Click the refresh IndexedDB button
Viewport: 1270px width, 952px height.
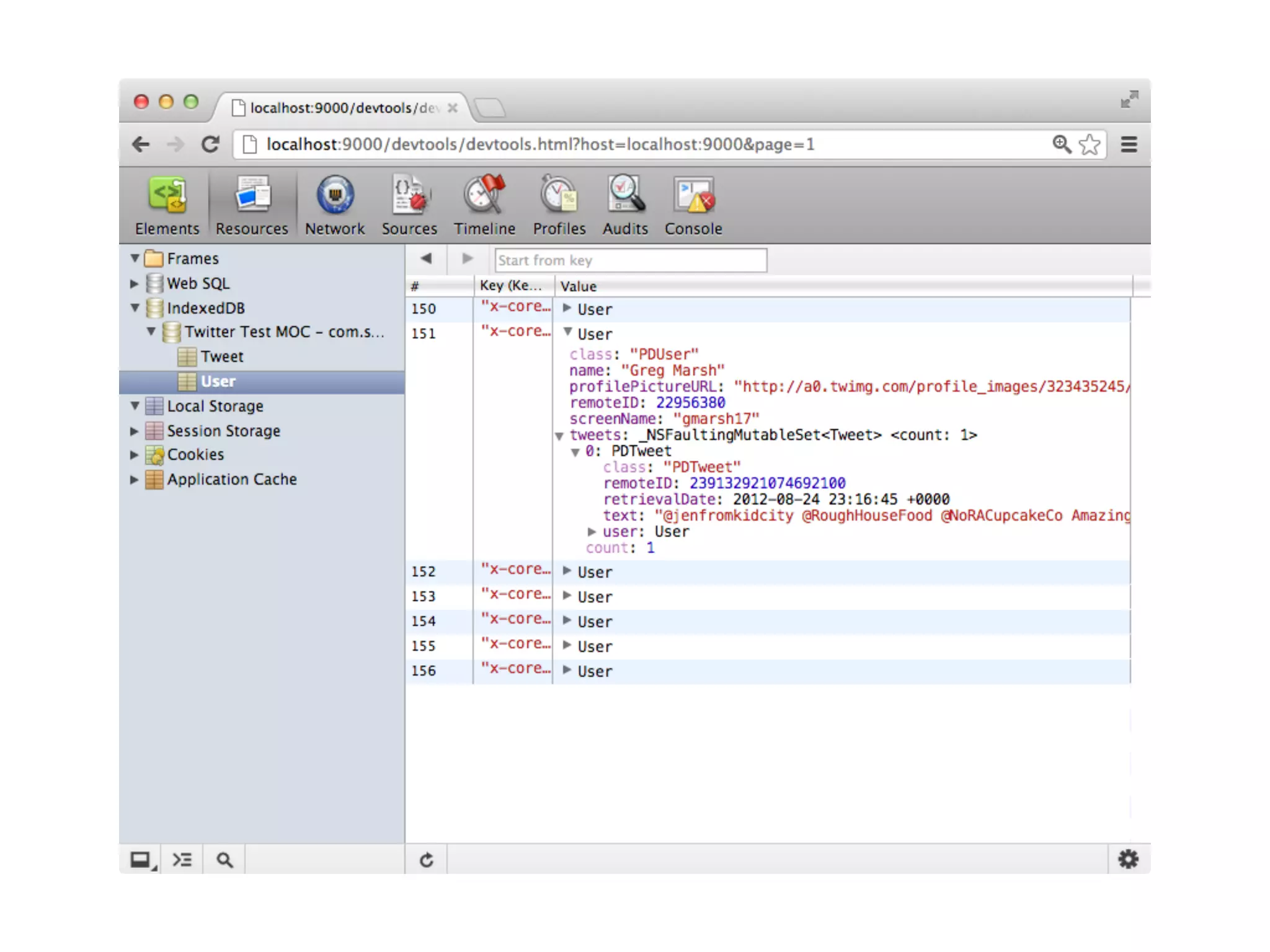click(x=426, y=860)
